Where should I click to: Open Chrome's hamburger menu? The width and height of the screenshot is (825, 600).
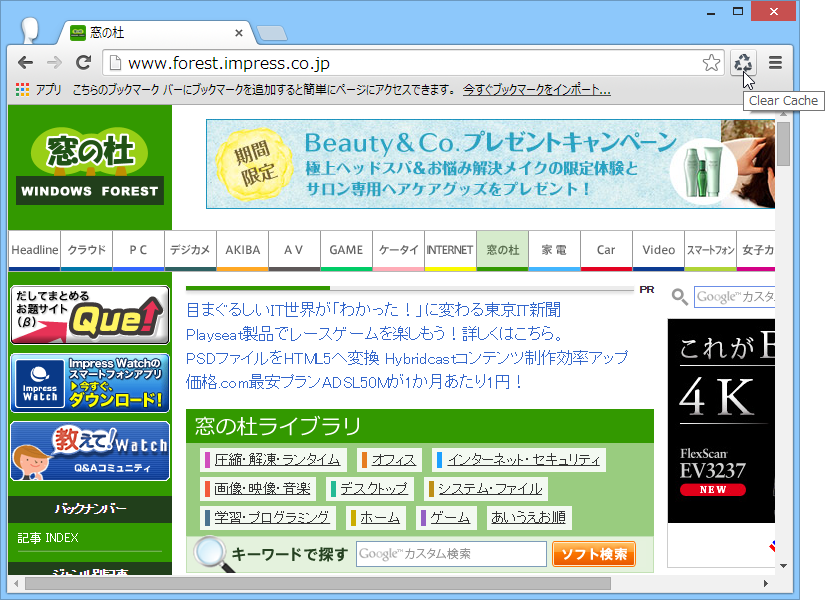pos(774,62)
